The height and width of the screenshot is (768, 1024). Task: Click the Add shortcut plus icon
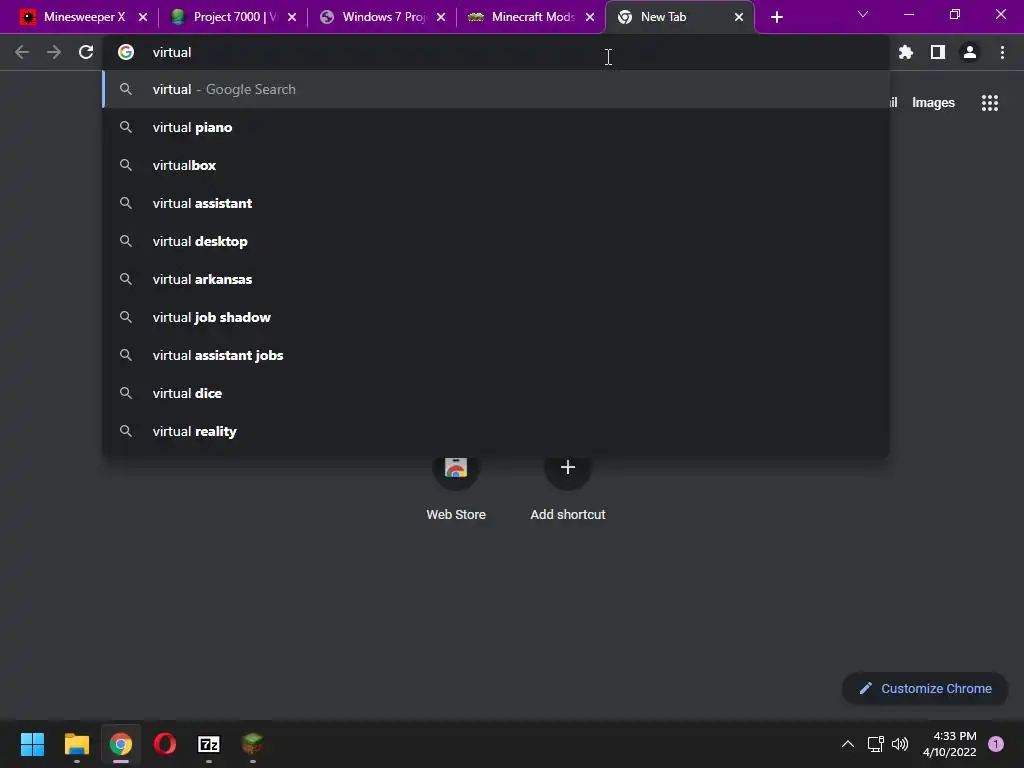coord(568,468)
